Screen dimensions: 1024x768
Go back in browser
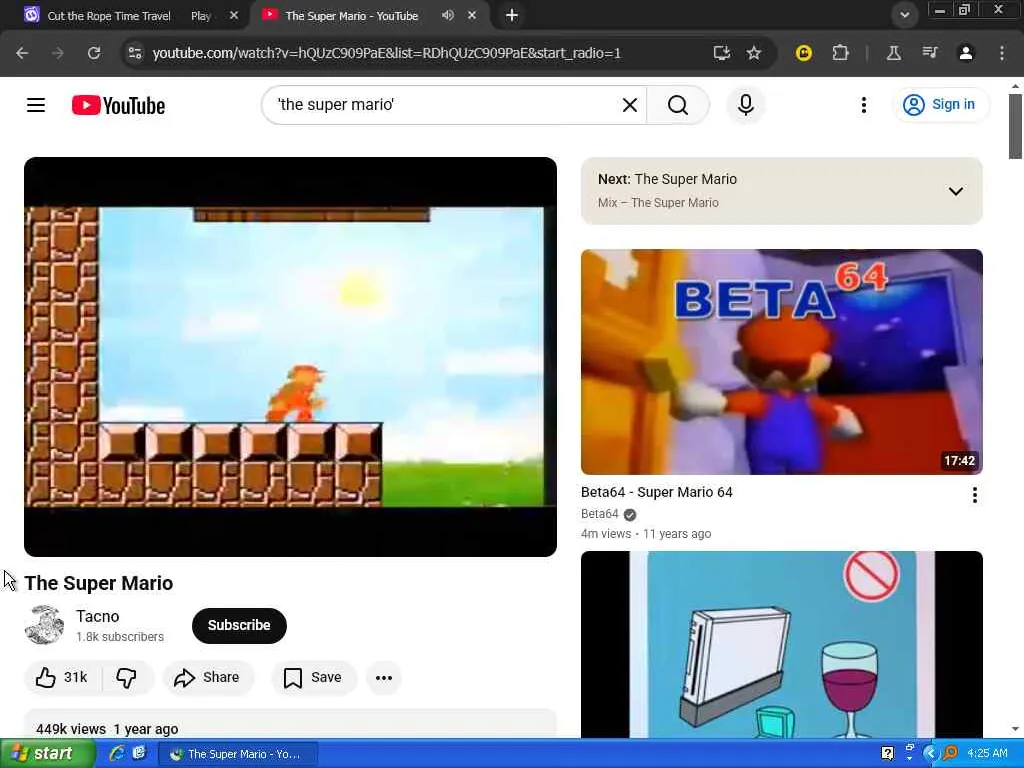(x=22, y=53)
